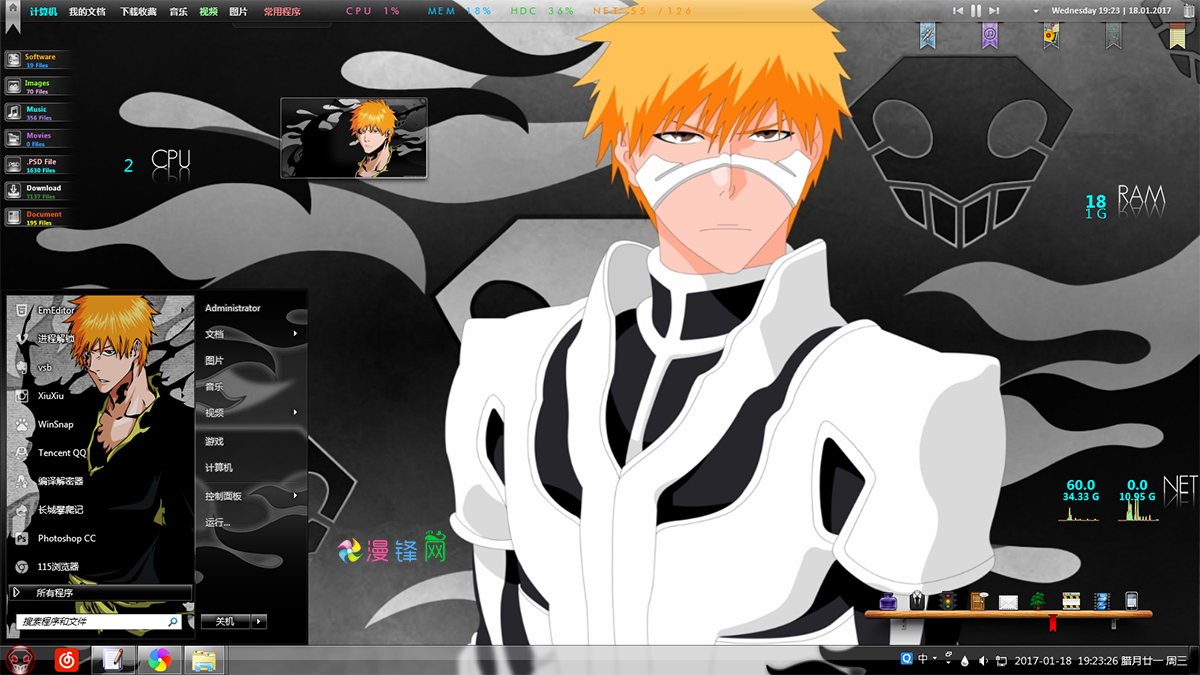Click the ink bottle icon on the shelf dock
Screen dimensions: 1200x675
pyautogui.click(x=886, y=601)
